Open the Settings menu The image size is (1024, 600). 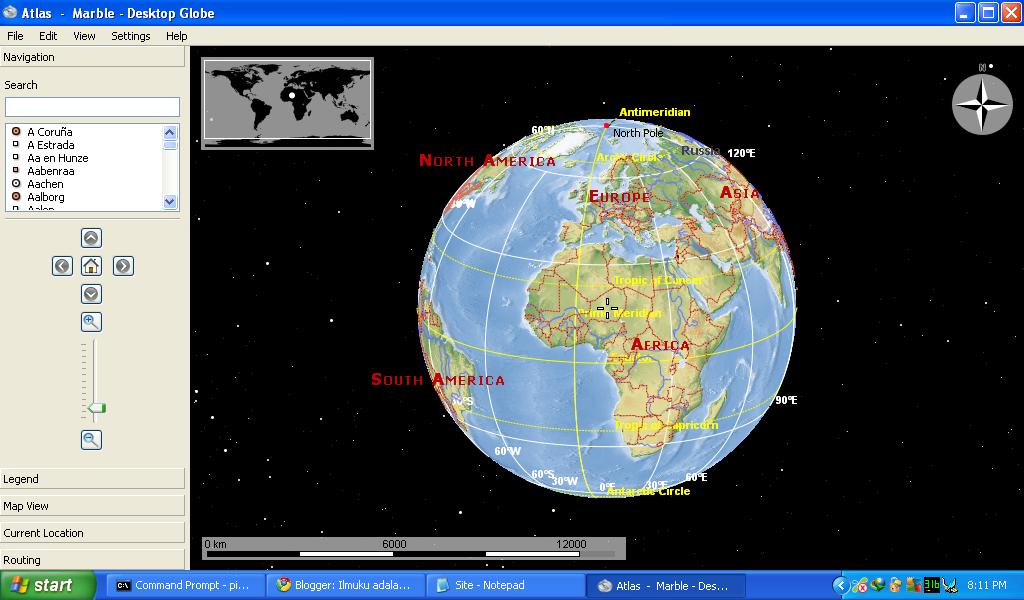pos(131,36)
